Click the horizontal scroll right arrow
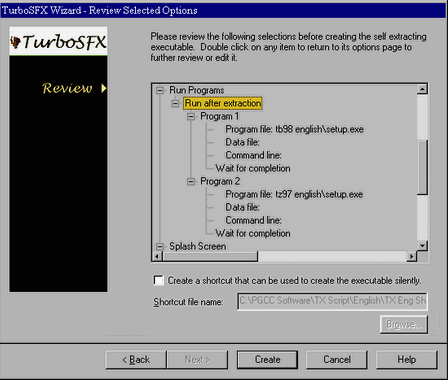 click(412, 256)
